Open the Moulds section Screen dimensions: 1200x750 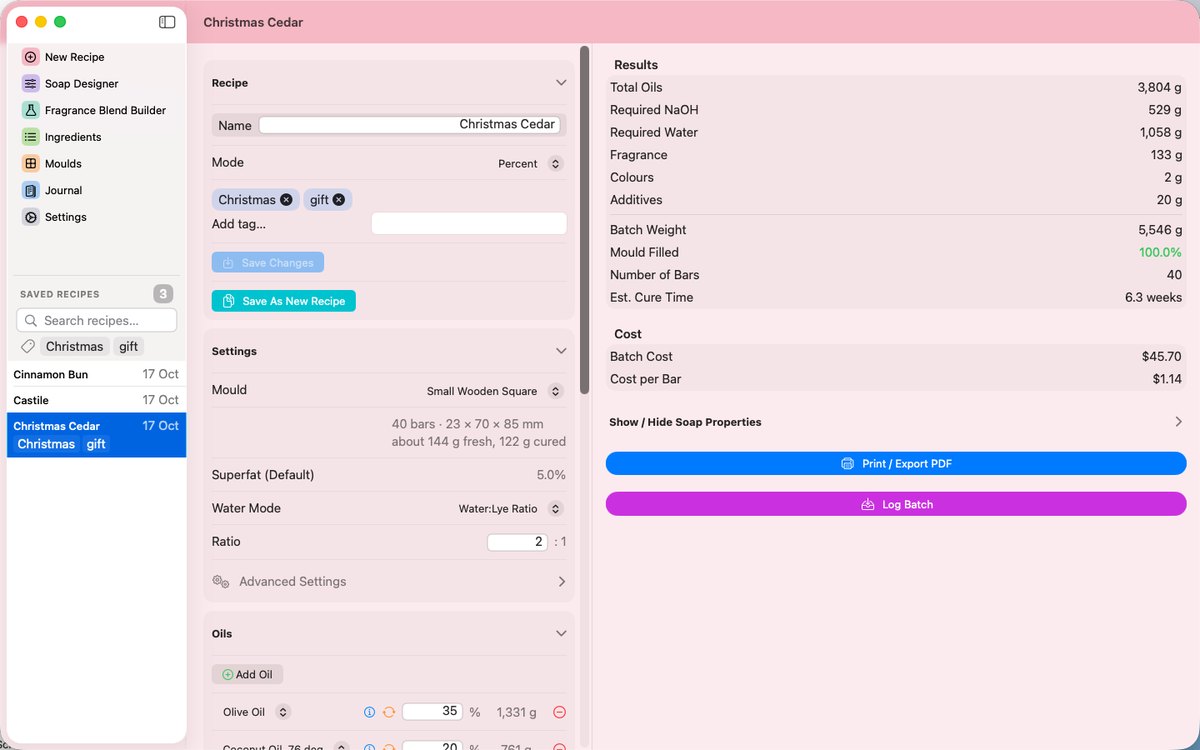[52, 163]
